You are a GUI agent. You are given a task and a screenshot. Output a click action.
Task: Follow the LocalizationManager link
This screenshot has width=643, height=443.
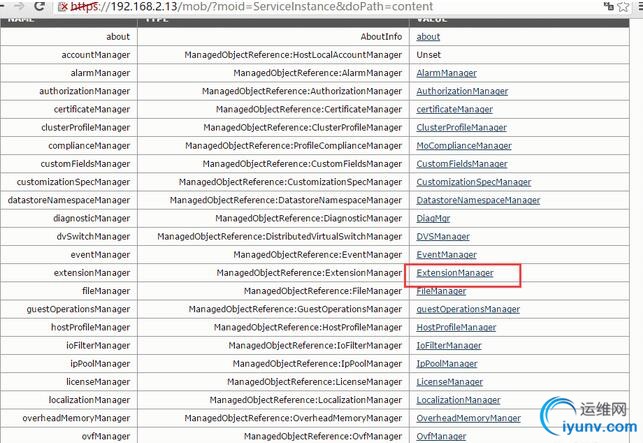[x=458, y=400]
